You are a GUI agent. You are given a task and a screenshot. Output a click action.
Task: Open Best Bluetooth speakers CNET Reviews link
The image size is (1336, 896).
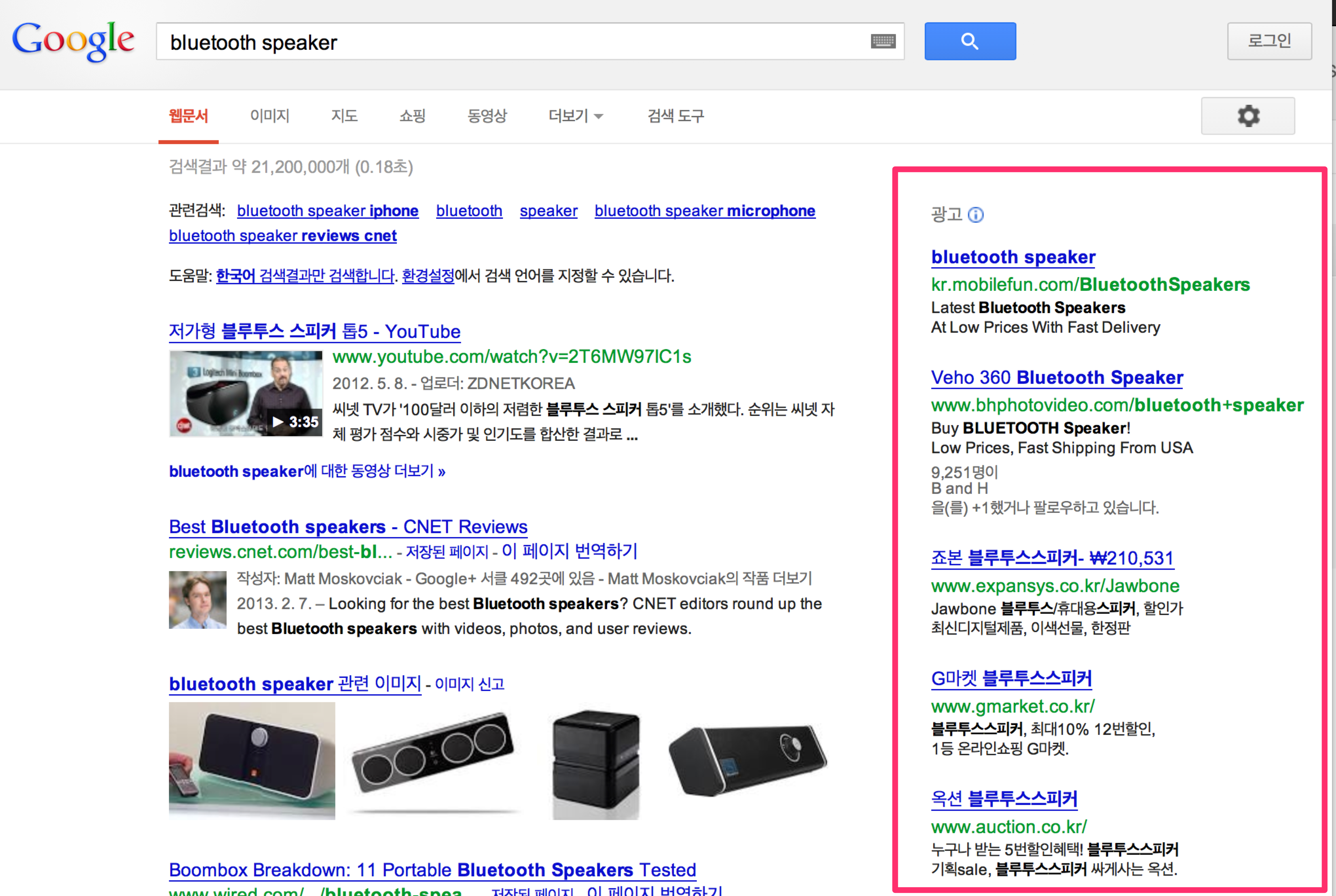(x=348, y=526)
